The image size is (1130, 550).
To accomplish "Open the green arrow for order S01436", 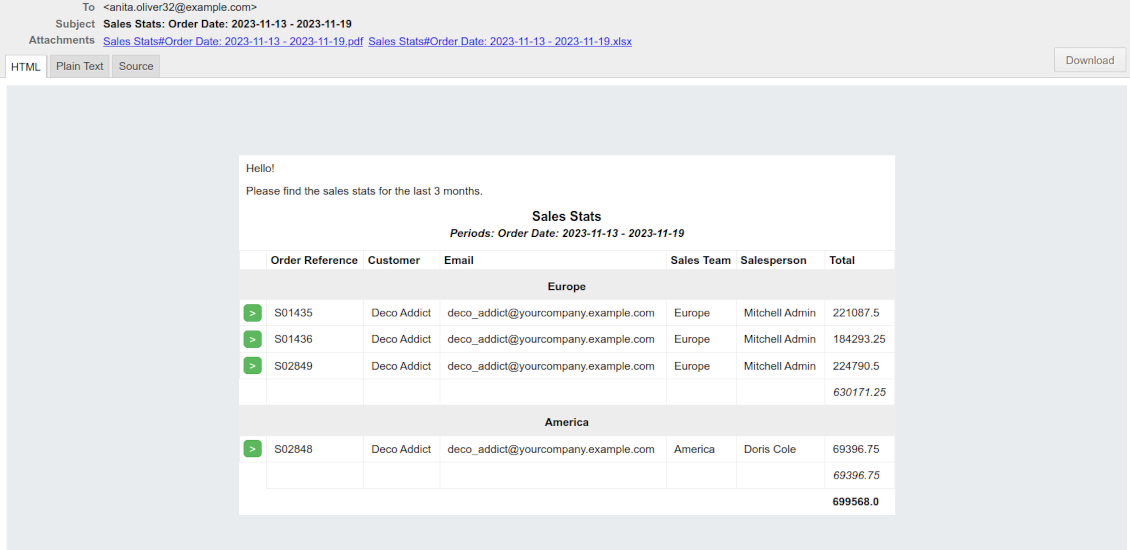I will click(x=252, y=339).
